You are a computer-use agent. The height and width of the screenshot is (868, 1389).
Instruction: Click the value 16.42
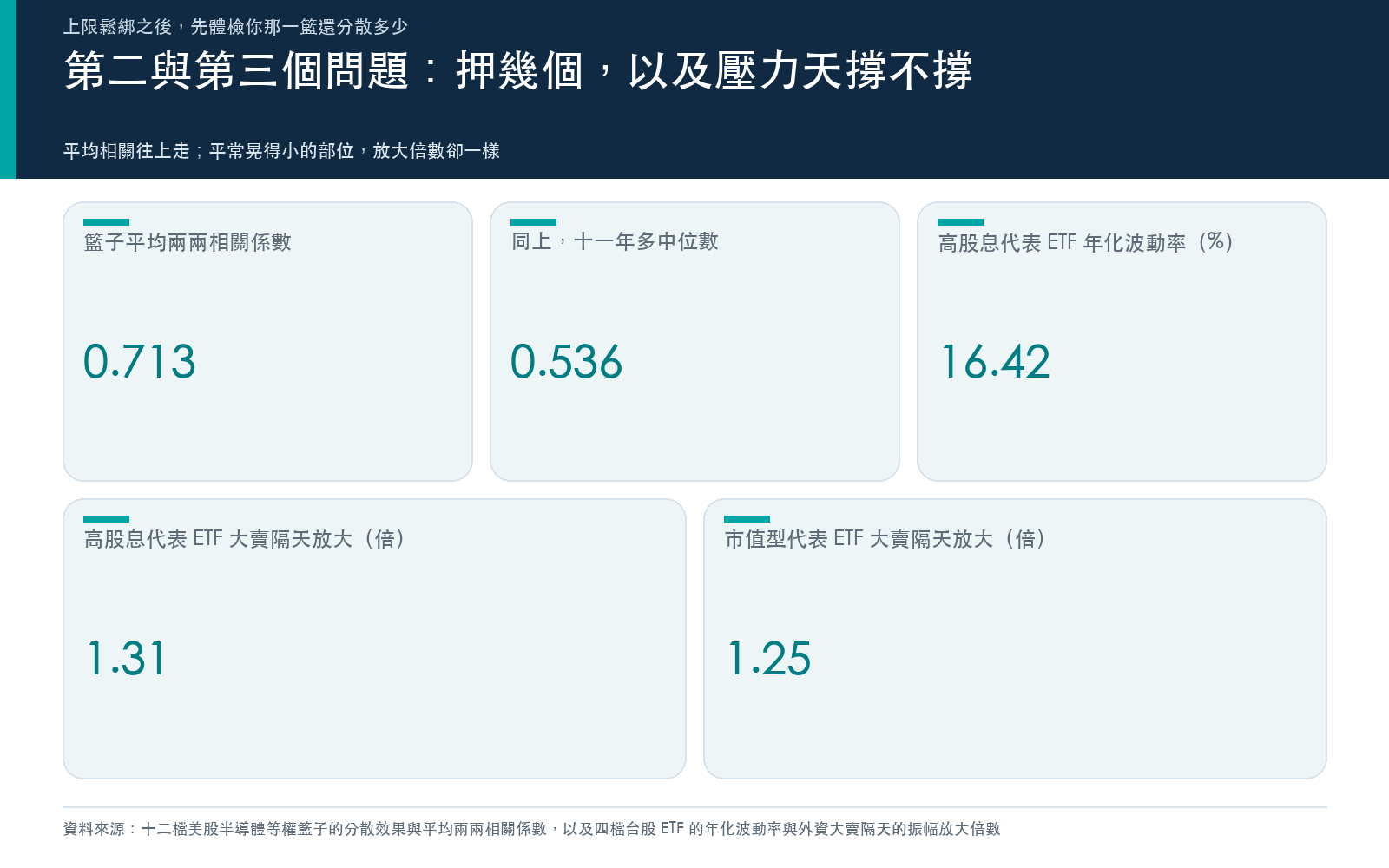point(996,362)
